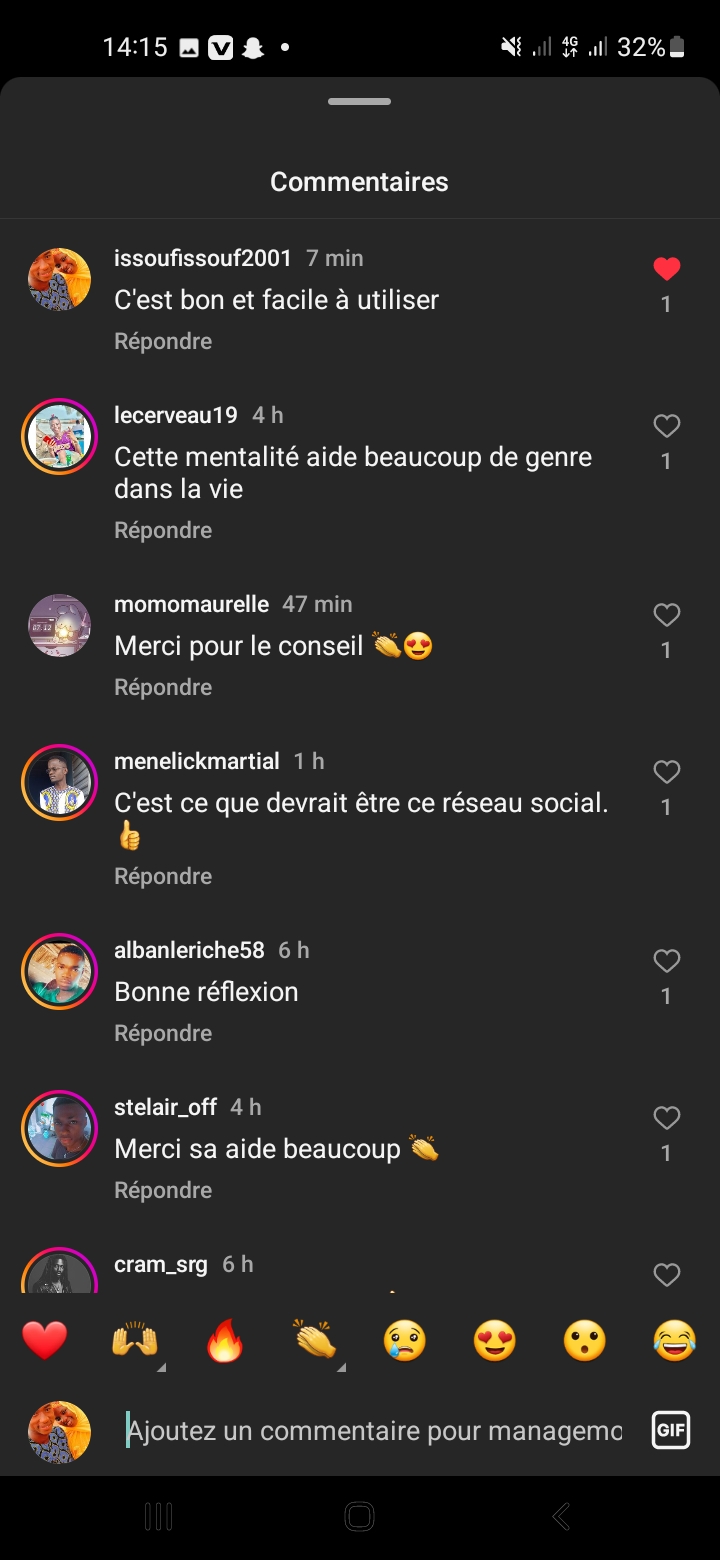Viewport: 720px width, 1560px height.
Task: Like lecerveau19's comment
Action: pyautogui.click(x=666, y=427)
